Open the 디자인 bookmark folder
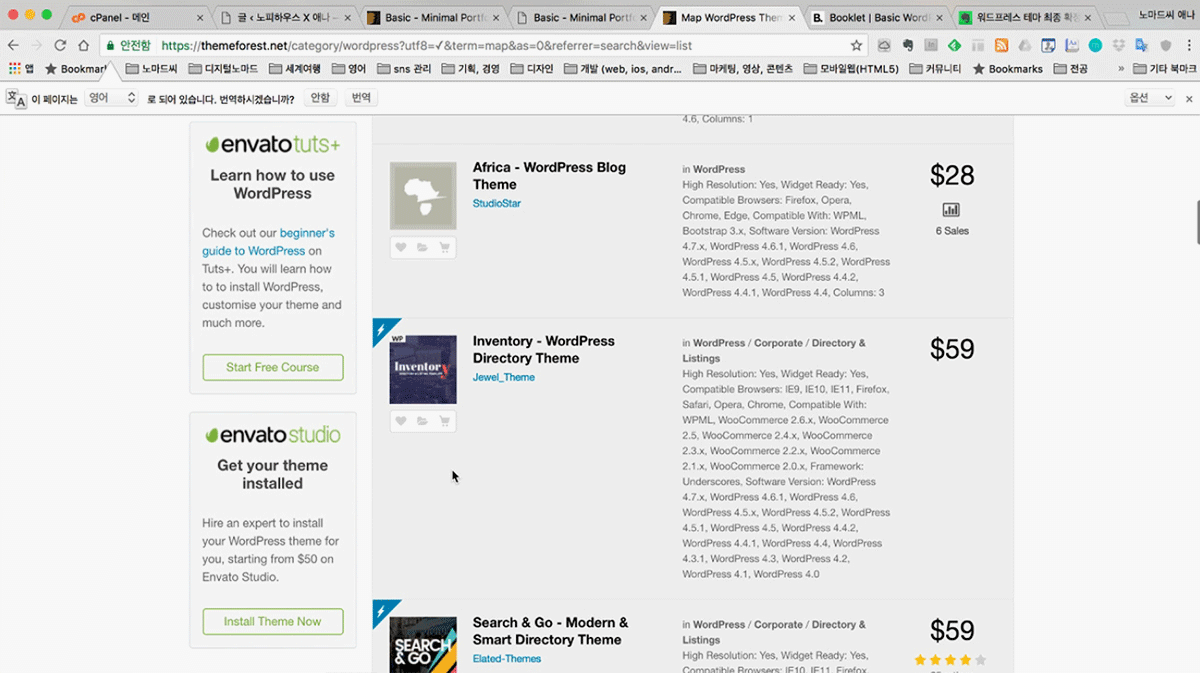The height and width of the screenshot is (673, 1200). [x=531, y=69]
